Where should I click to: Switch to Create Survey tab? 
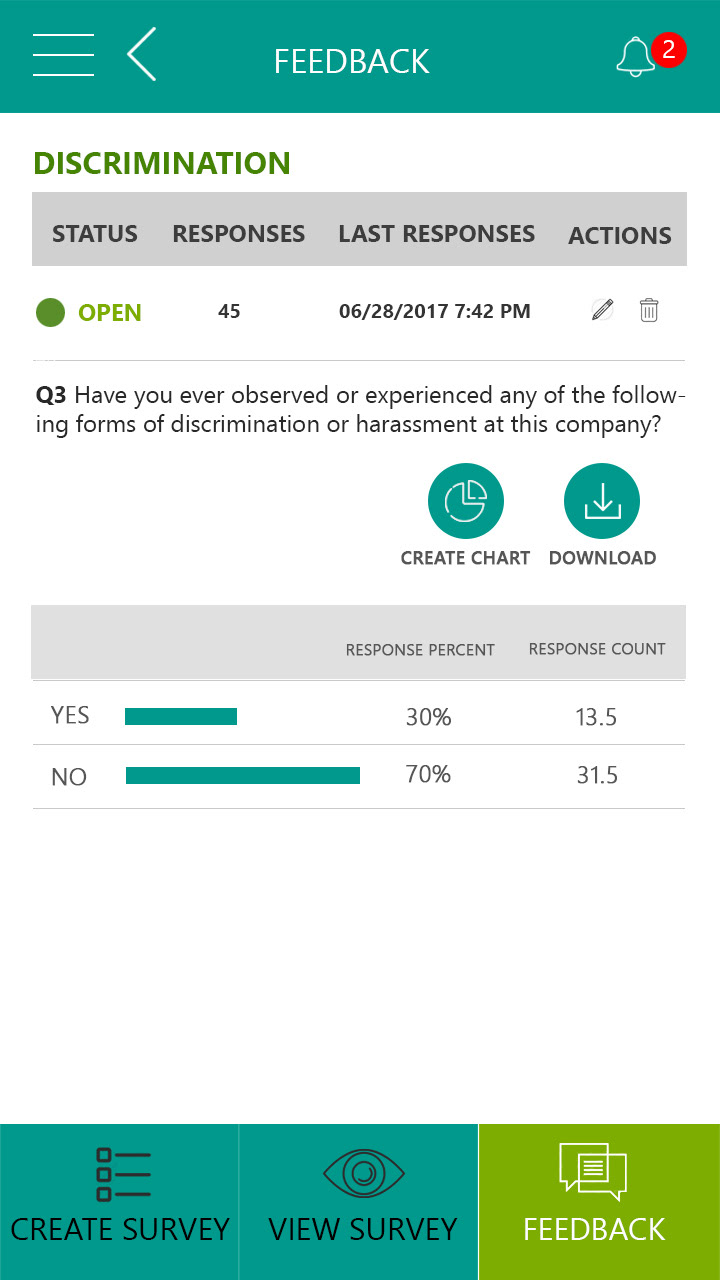[120, 1201]
